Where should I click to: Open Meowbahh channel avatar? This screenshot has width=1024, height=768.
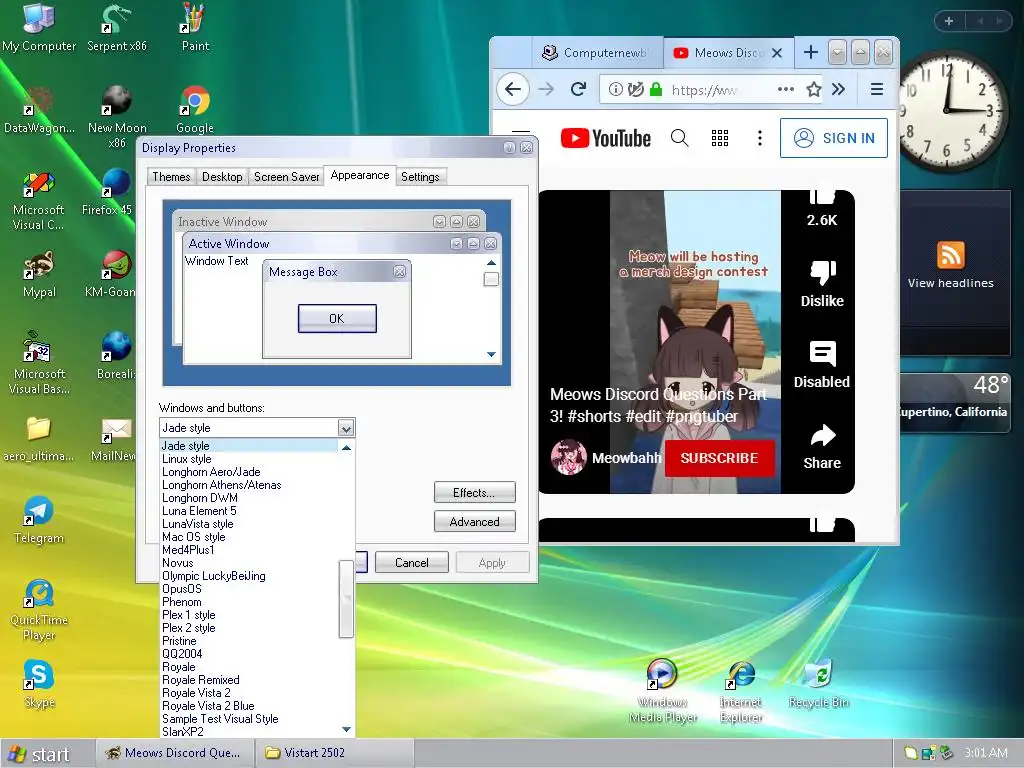point(568,457)
